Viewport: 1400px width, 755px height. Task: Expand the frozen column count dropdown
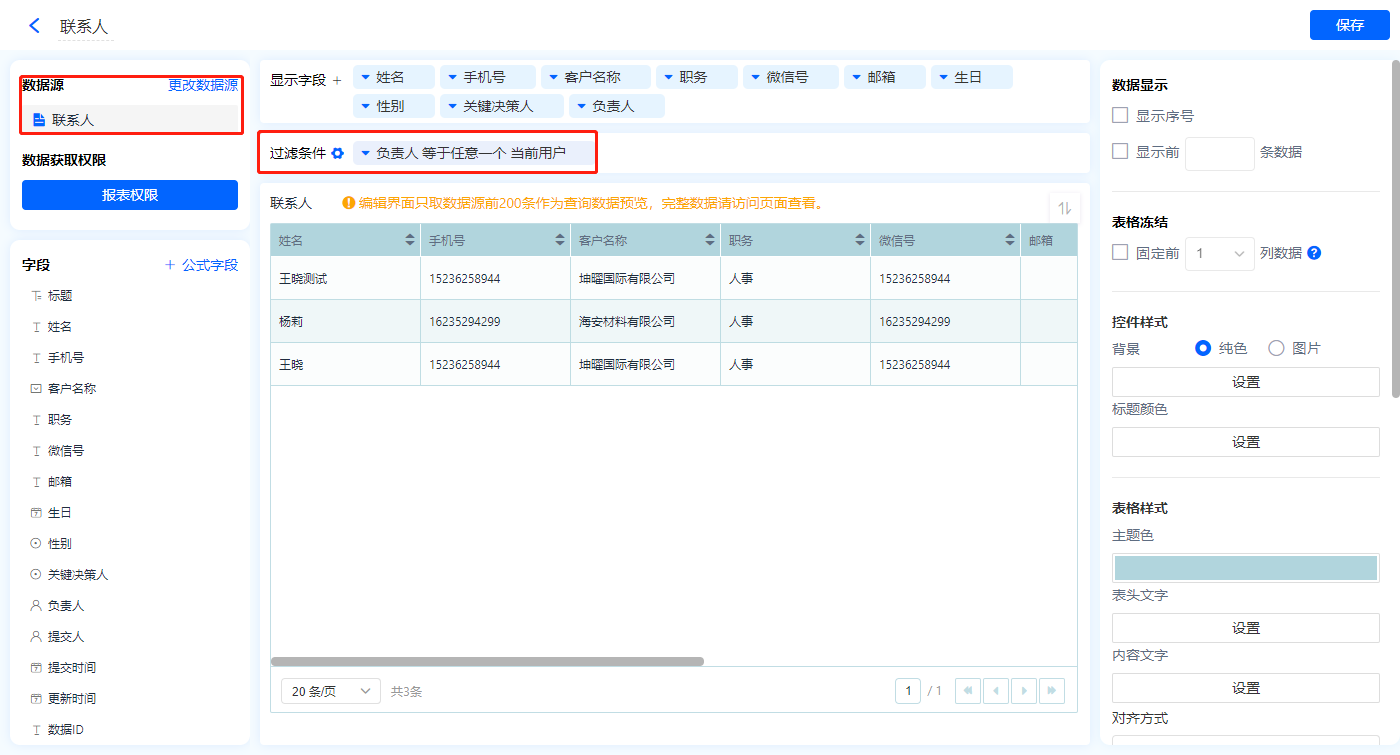point(1219,253)
